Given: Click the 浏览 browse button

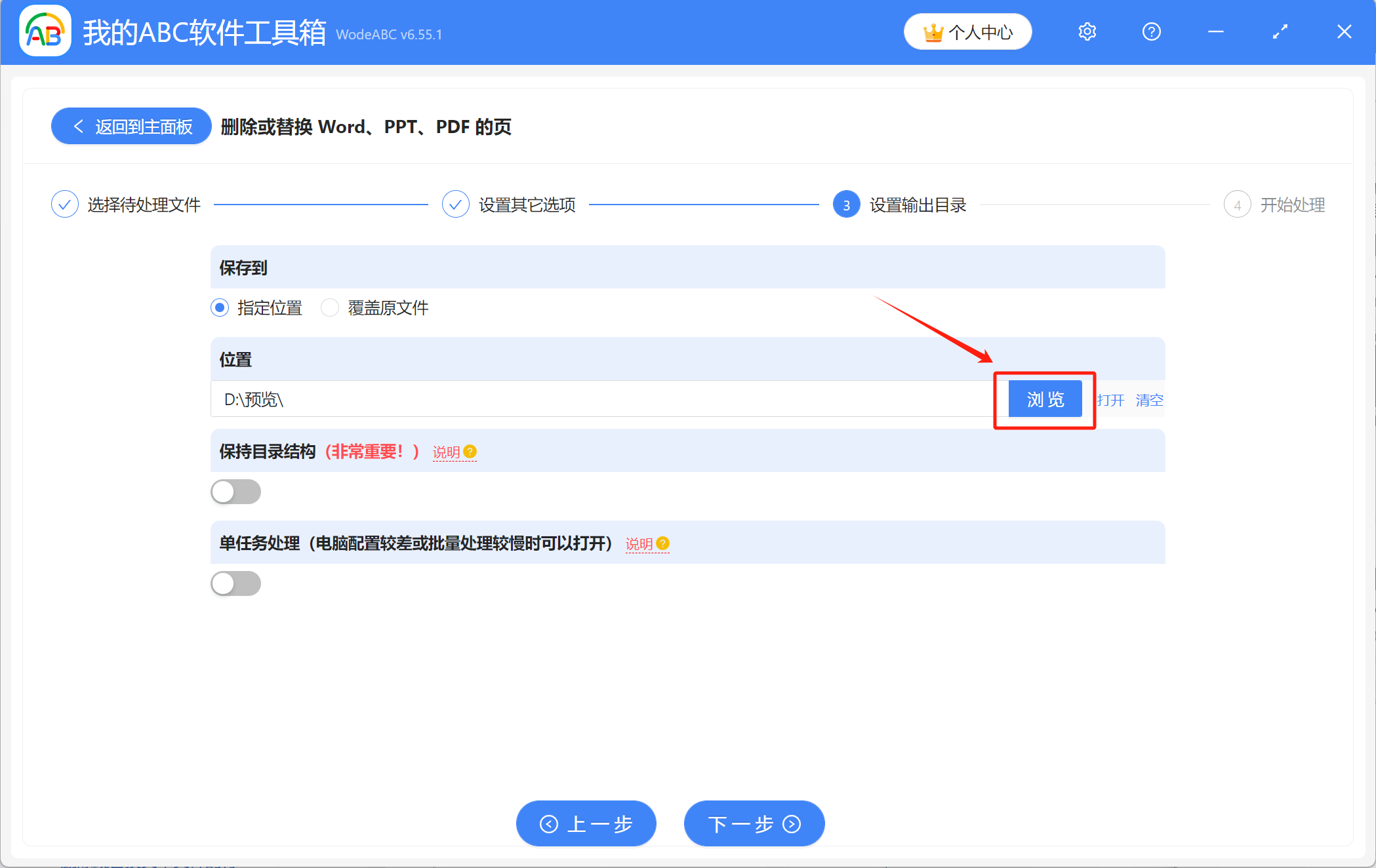Looking at the screenshot, I should tap(1044, 399).
